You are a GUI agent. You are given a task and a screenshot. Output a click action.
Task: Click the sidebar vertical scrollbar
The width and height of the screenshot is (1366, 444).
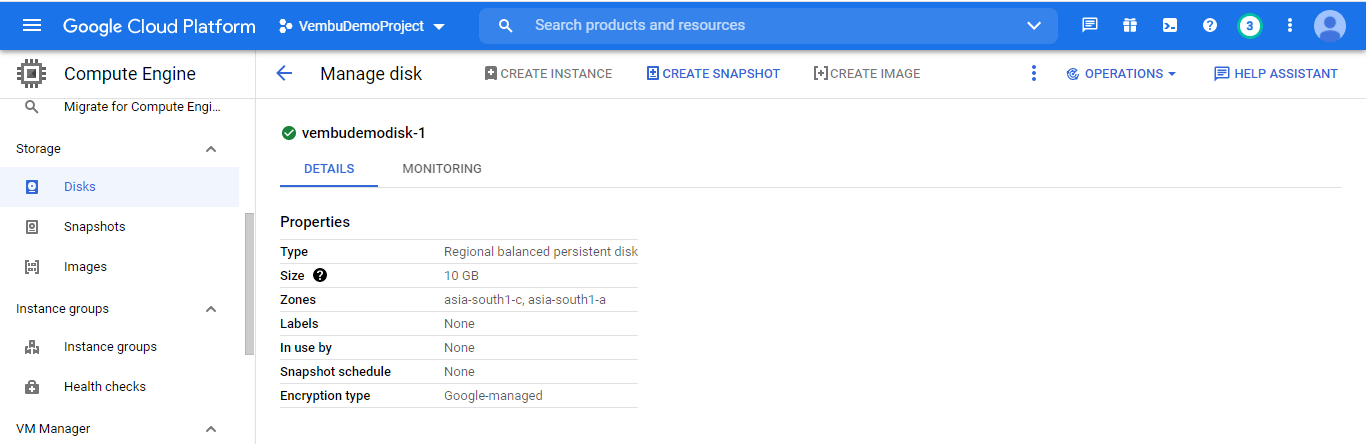(x=249, y=284)
